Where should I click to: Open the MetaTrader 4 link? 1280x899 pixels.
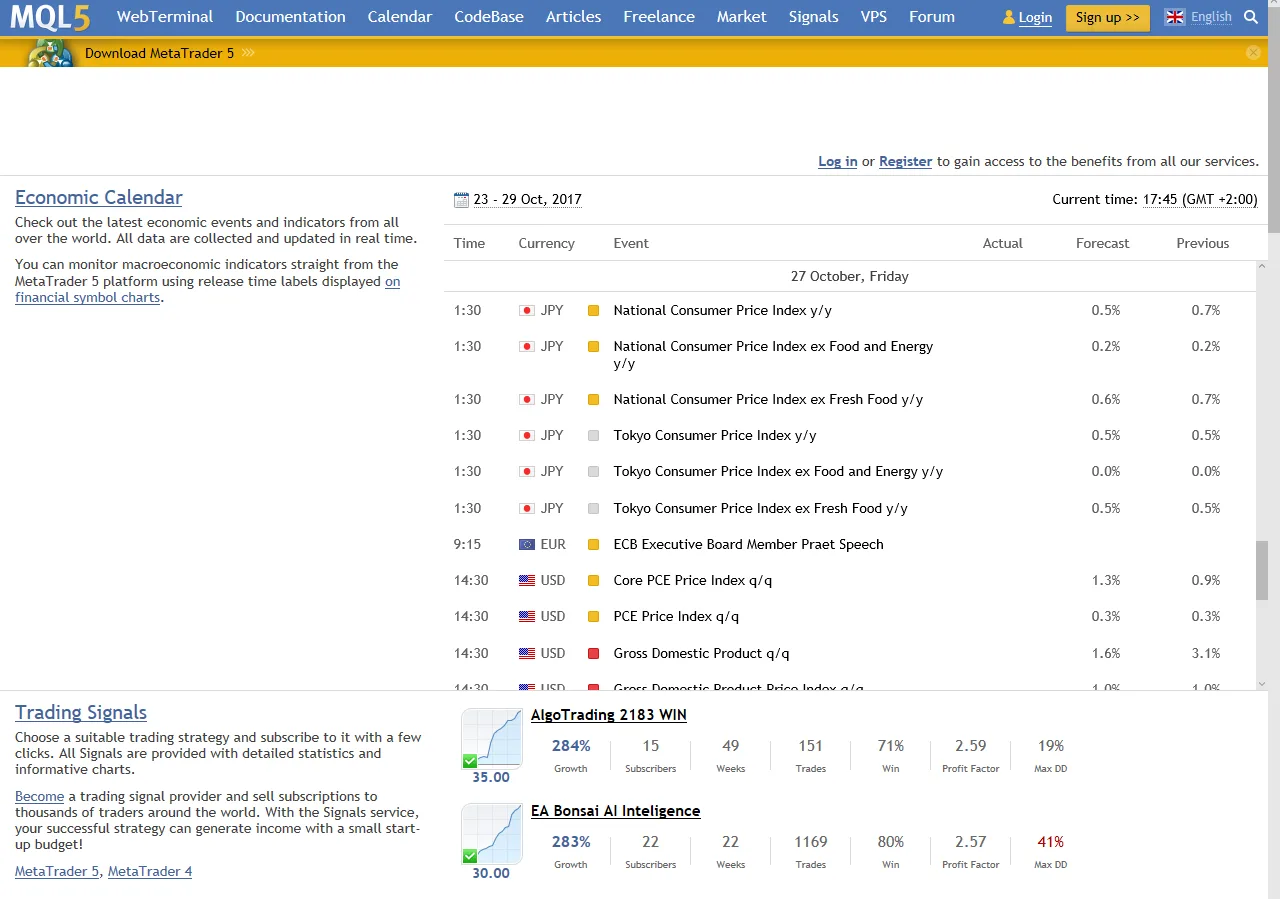150,871
